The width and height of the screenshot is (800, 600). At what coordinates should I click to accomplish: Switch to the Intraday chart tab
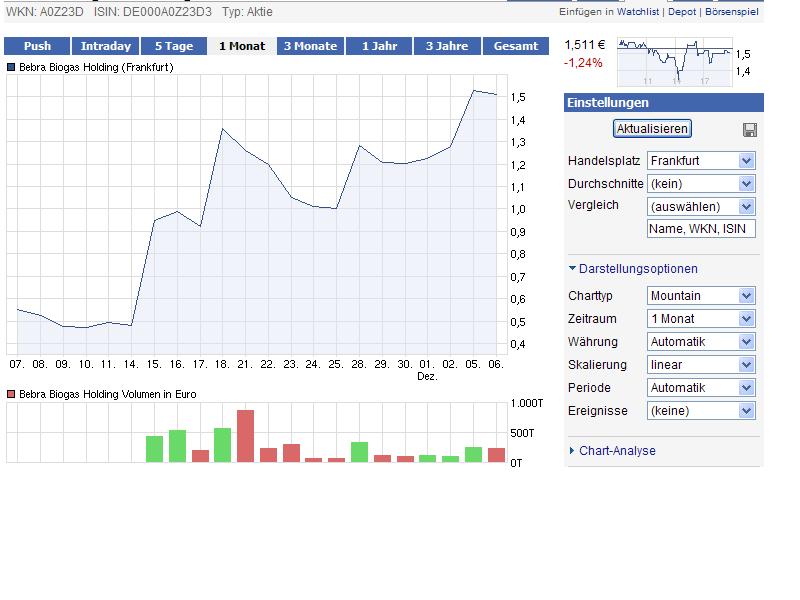pos(105,46)
